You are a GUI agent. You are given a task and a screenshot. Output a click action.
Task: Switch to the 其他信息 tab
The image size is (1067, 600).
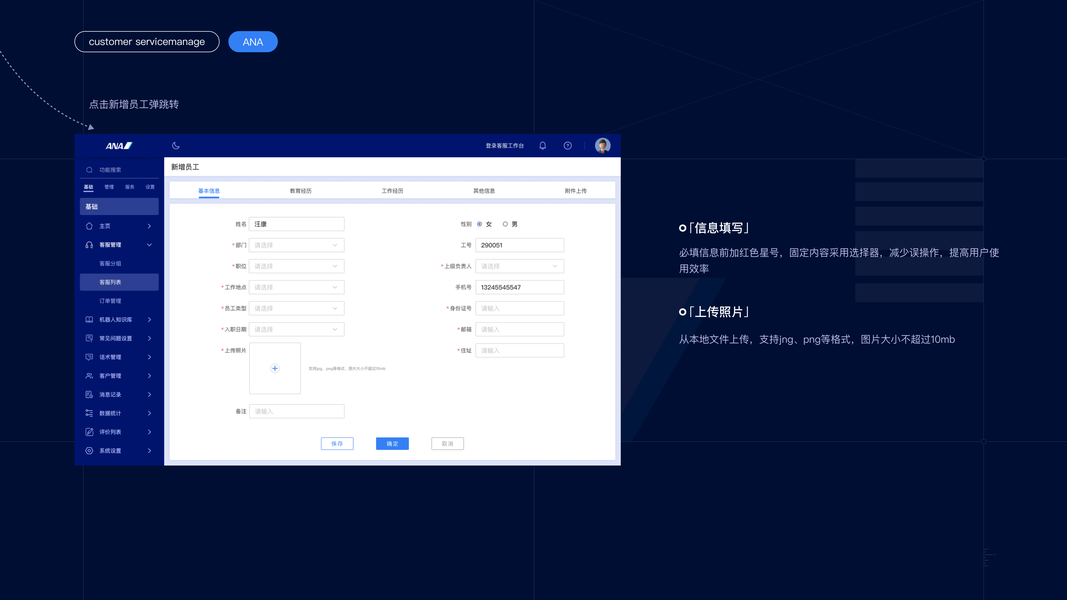(x=484, y=191)
